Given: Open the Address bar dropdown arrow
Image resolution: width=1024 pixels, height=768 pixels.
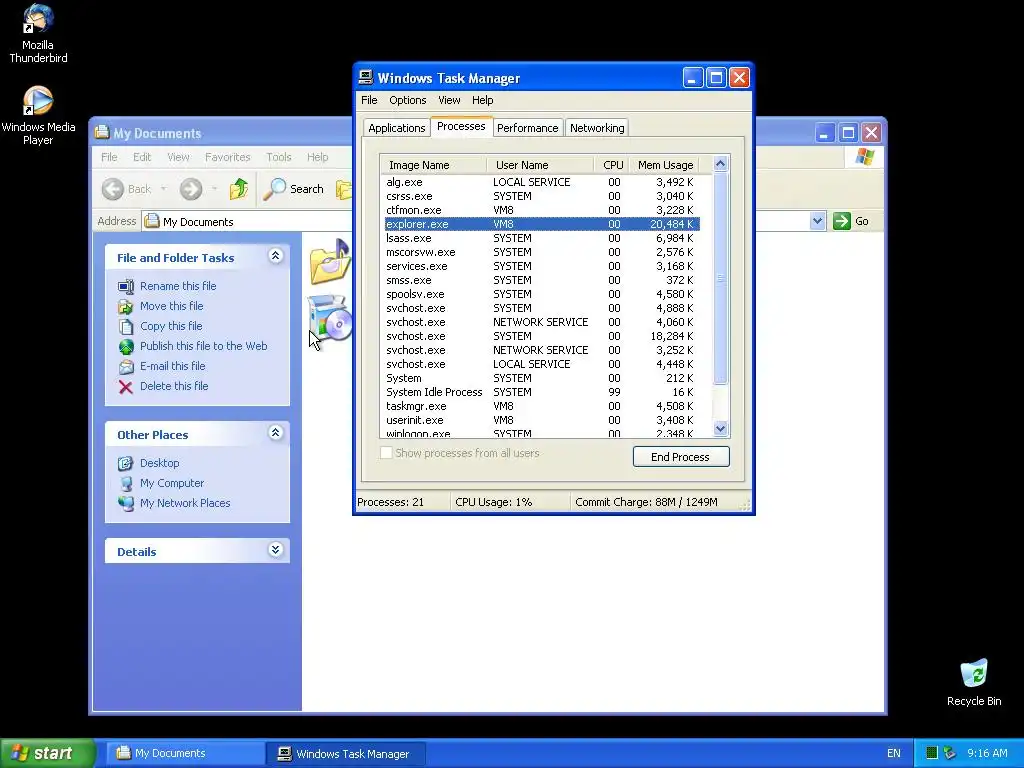Looking at the screenshot, I should (x=817, y=221).
